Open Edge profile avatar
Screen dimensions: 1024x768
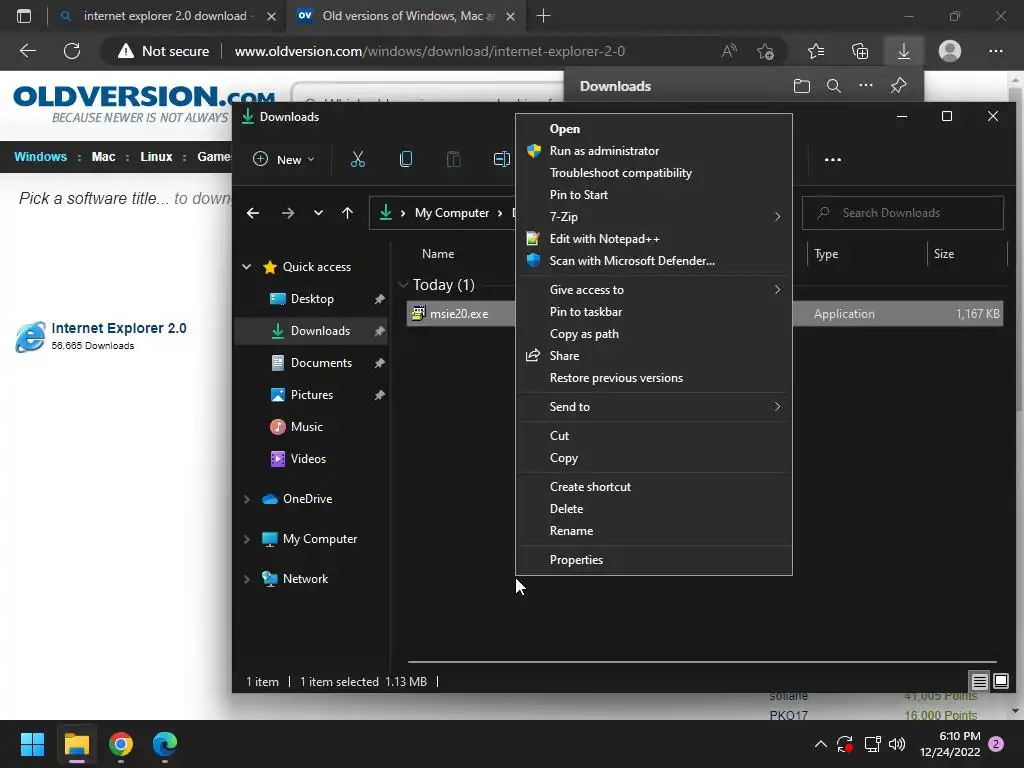(950, 51)
